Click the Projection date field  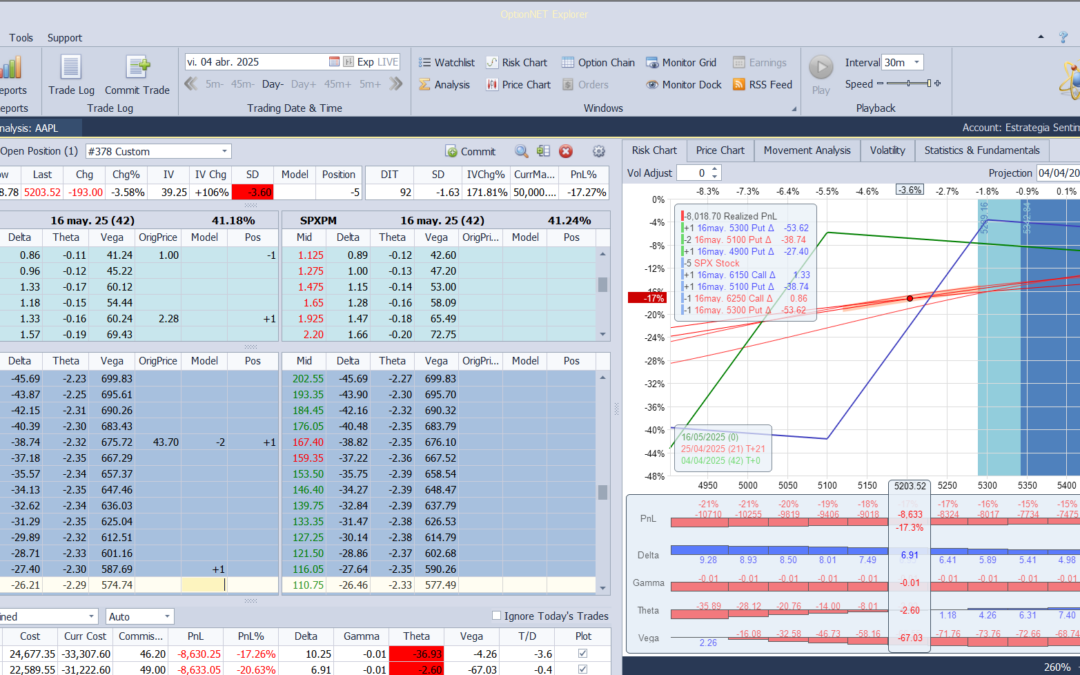[x=1057, y=173]
